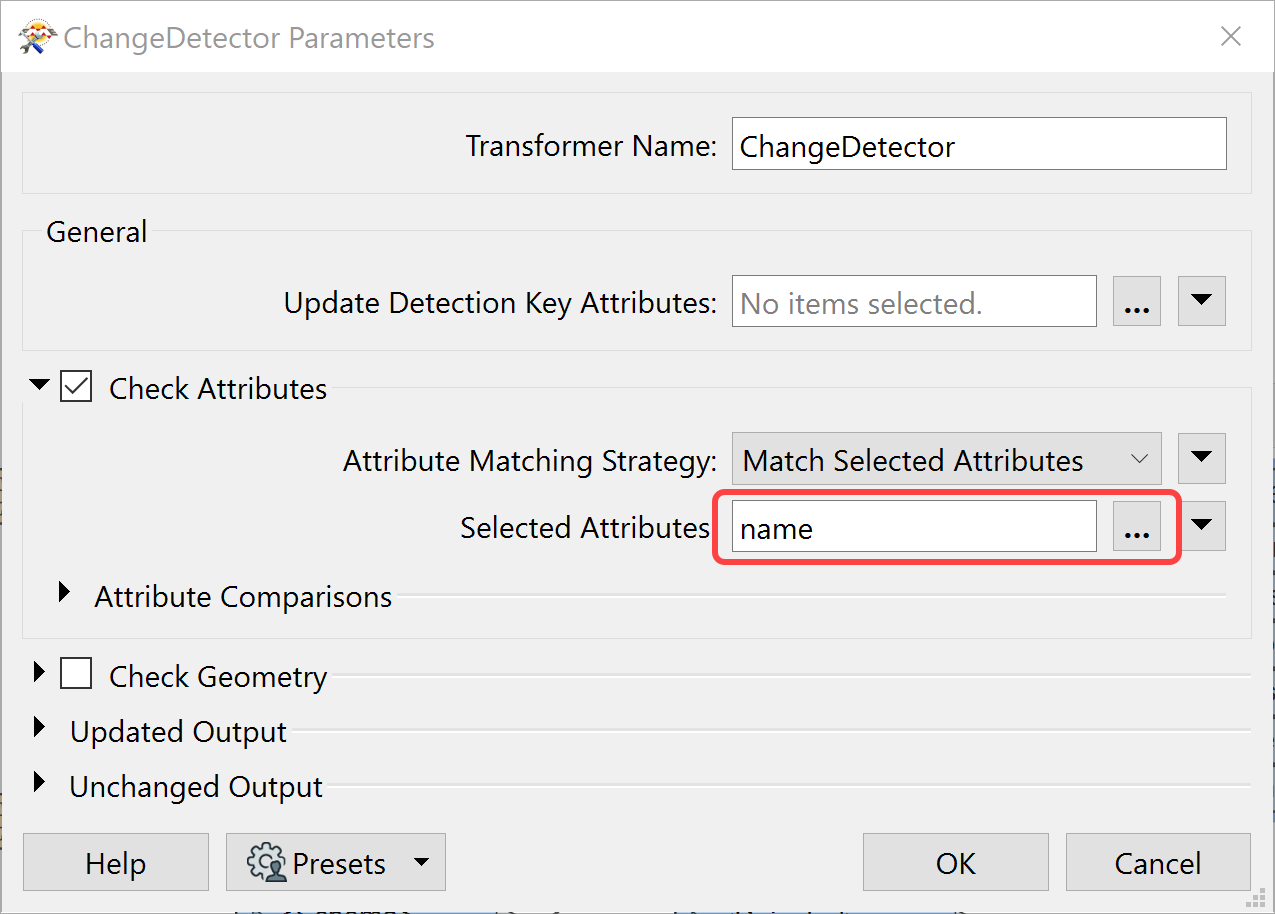Open arrow menu beside Update Detection Key Attributes

coord(1201,301)
